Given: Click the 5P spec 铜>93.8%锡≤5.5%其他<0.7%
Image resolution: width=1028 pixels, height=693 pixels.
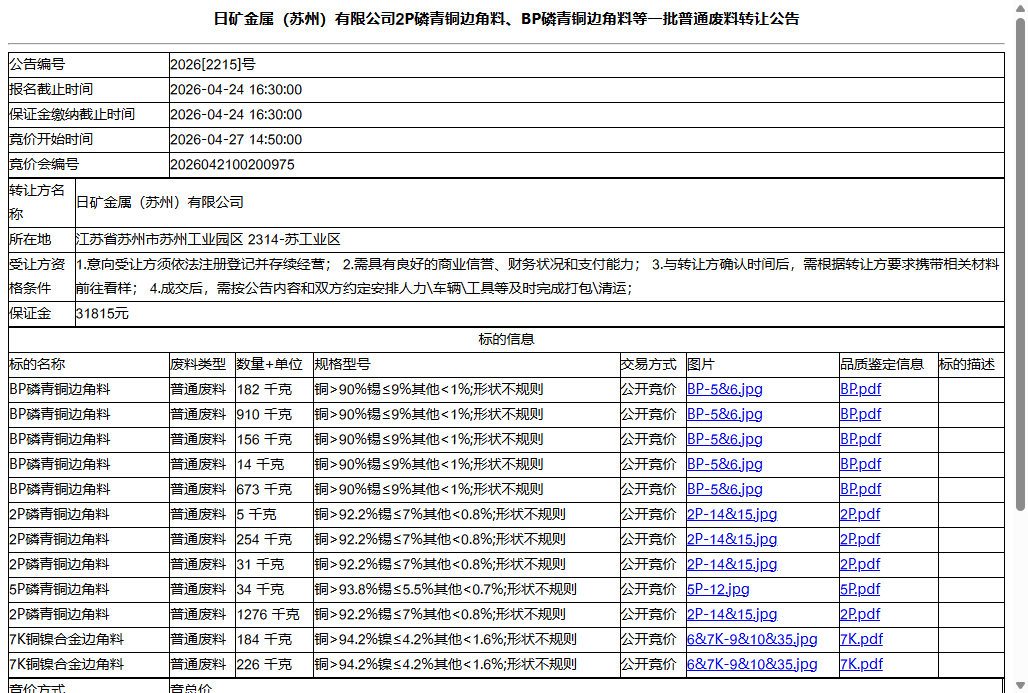Looking at the screenshot, I should [410, 589].
